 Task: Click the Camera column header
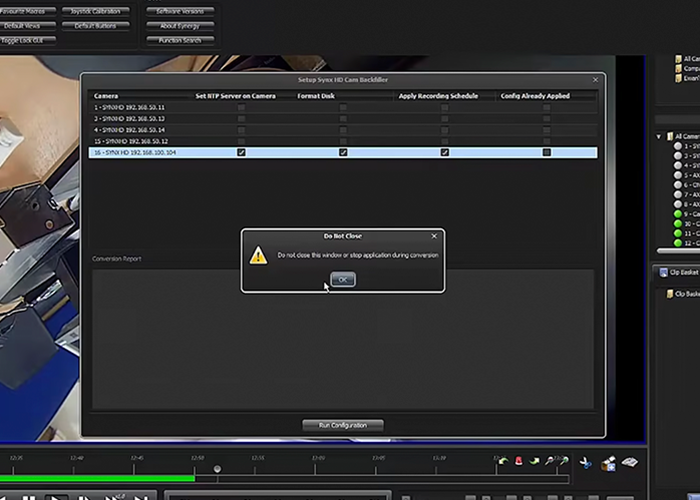click(x=106, y=96)
